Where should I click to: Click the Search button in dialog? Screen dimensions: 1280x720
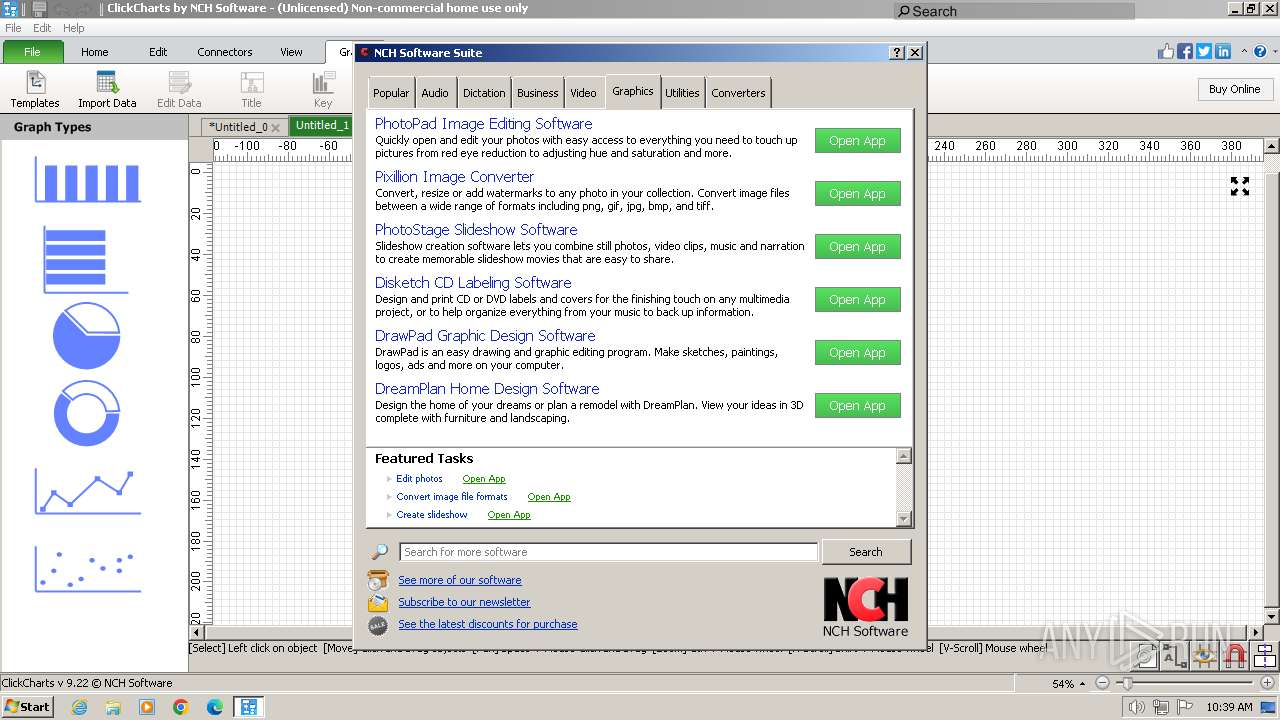coord(866,552)
